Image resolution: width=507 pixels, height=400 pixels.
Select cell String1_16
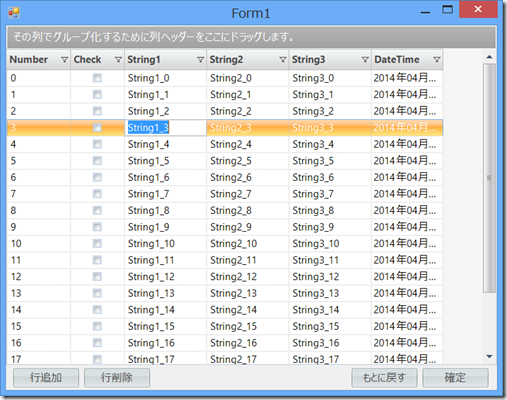tap(165, 343)
